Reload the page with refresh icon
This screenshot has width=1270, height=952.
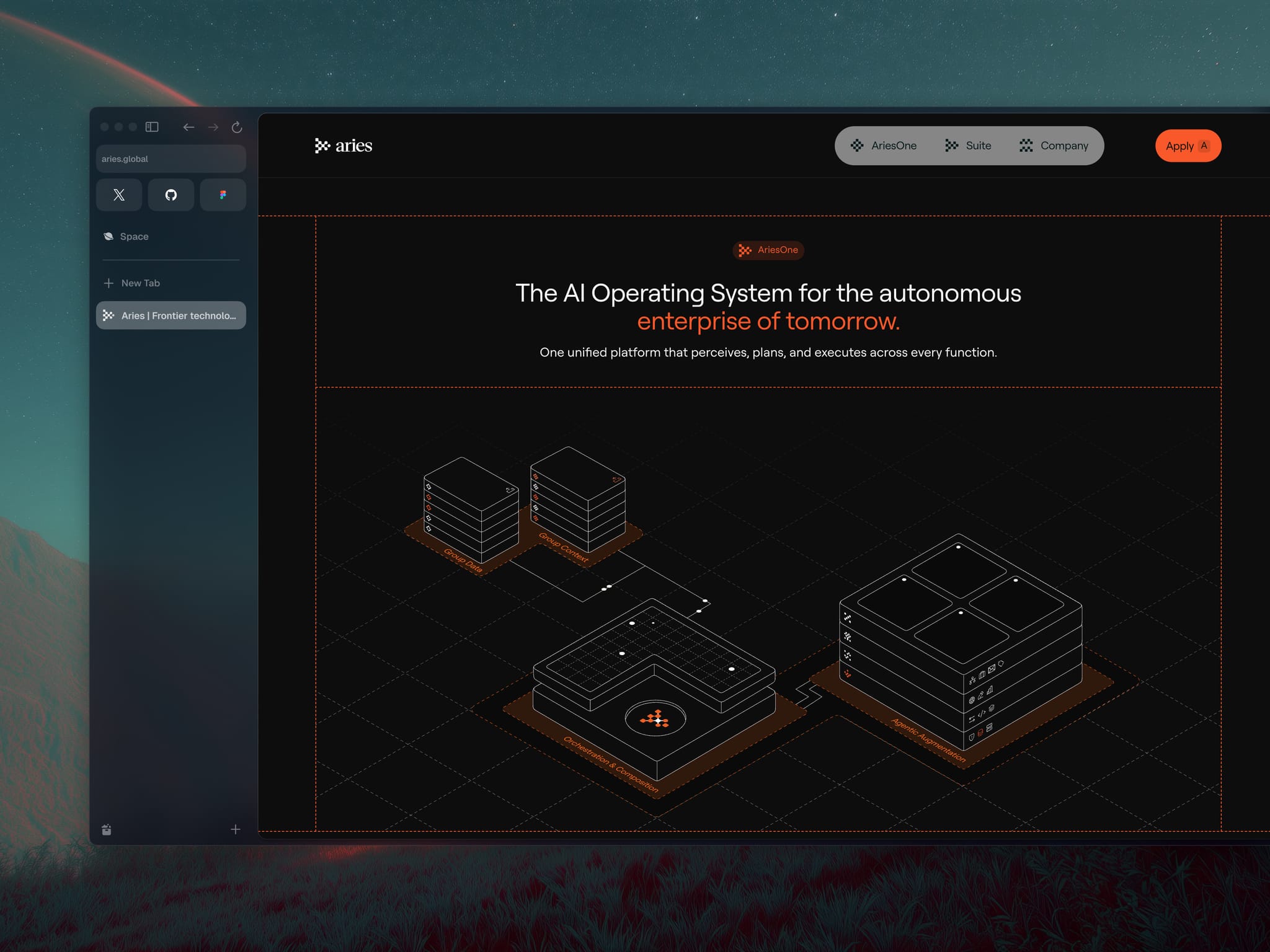[x=237, y=127]
